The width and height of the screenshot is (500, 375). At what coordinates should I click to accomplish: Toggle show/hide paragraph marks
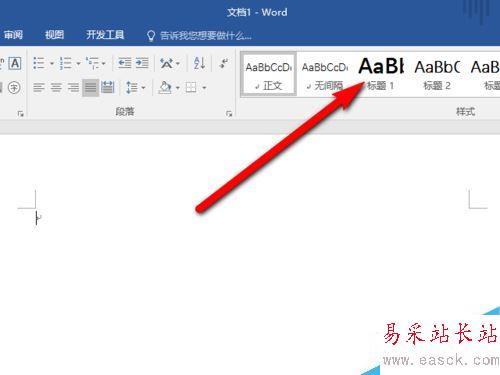tap(224, 63)
